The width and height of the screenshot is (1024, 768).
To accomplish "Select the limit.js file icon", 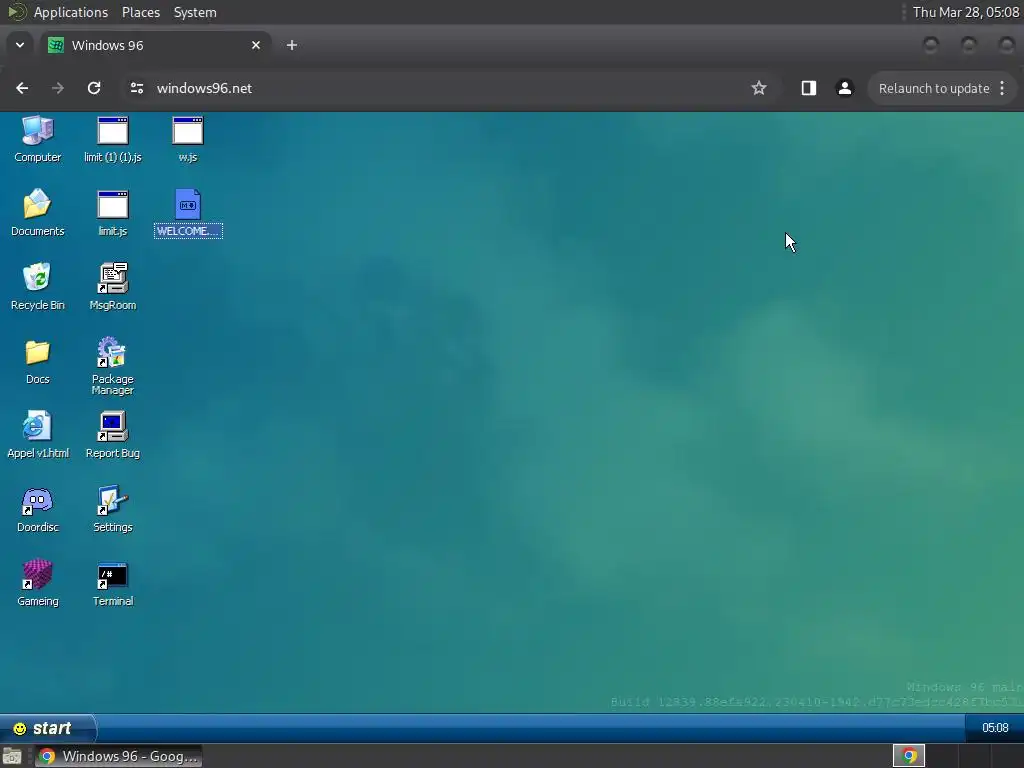I will pyautogui.click(x=112, y=213).
